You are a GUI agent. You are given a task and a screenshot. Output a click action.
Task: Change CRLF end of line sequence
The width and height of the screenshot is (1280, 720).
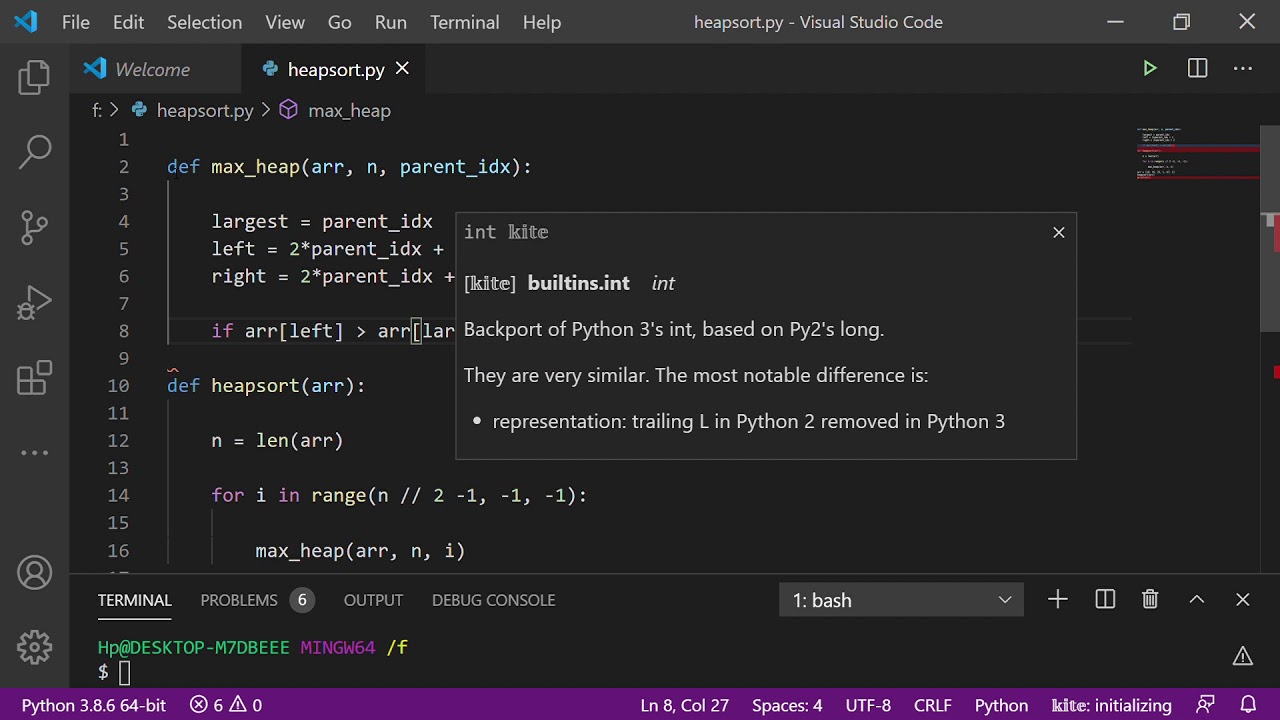pos(933,705)
